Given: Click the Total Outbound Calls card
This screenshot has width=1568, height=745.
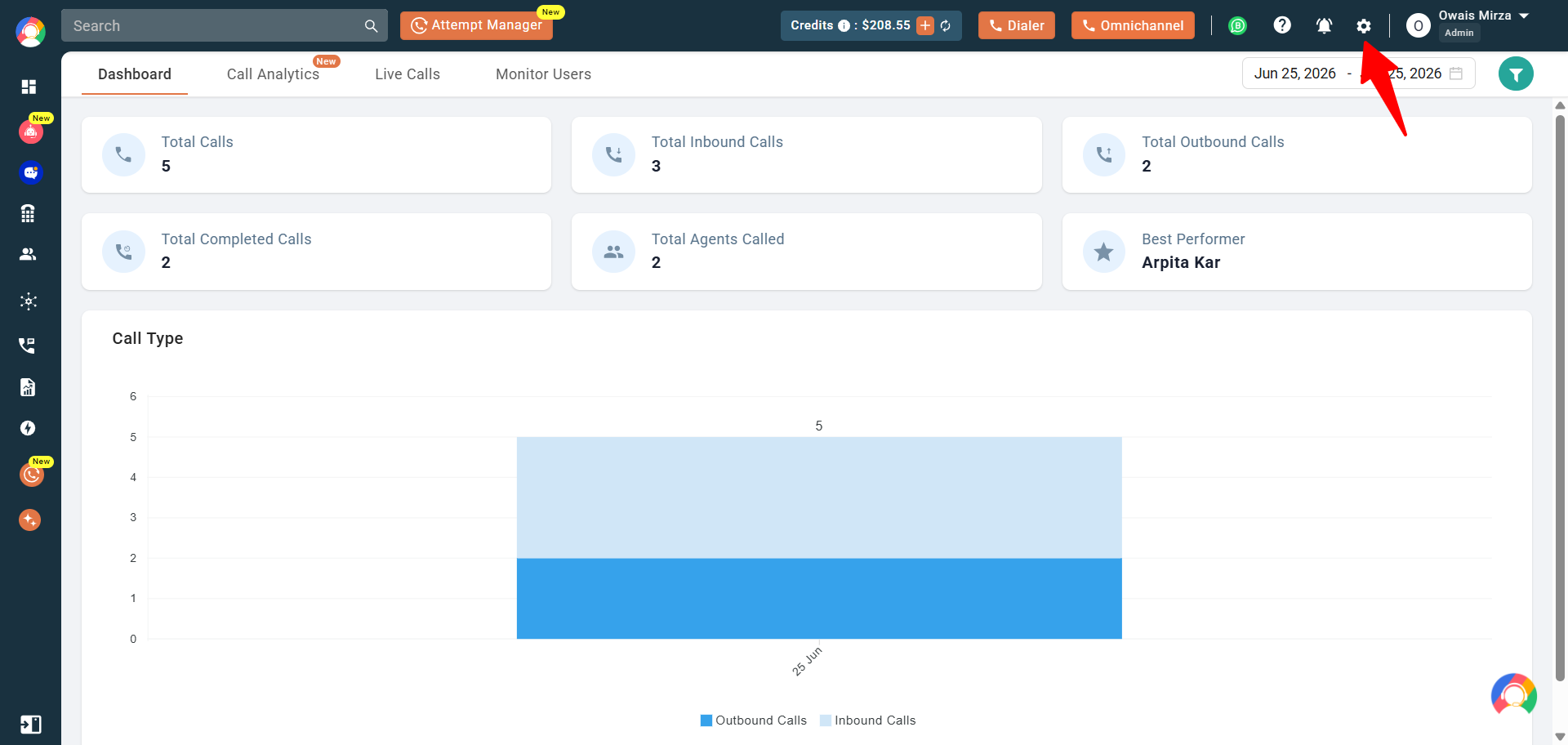Looking at the screenshot, I should pyautogui.click(x=1297, y=154).
